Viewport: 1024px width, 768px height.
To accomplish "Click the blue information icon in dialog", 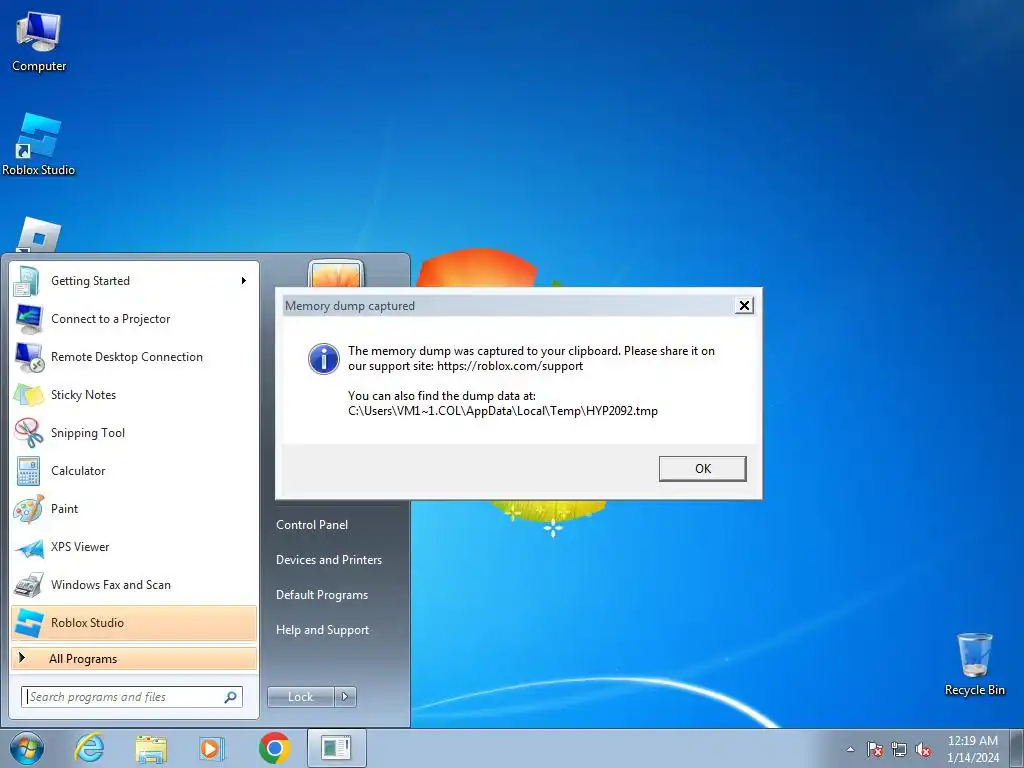I will coord(323,359).
